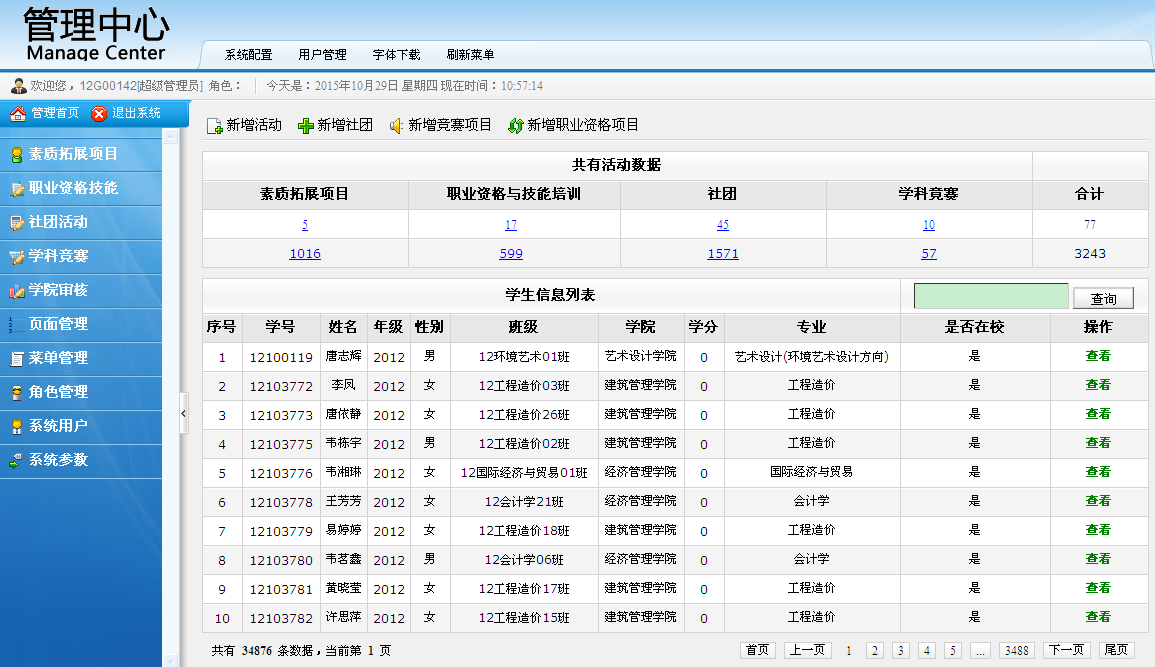Click the ellipsis pagination button
Image resolution: width=1155 pixels, height=667 pixels.
980,651
